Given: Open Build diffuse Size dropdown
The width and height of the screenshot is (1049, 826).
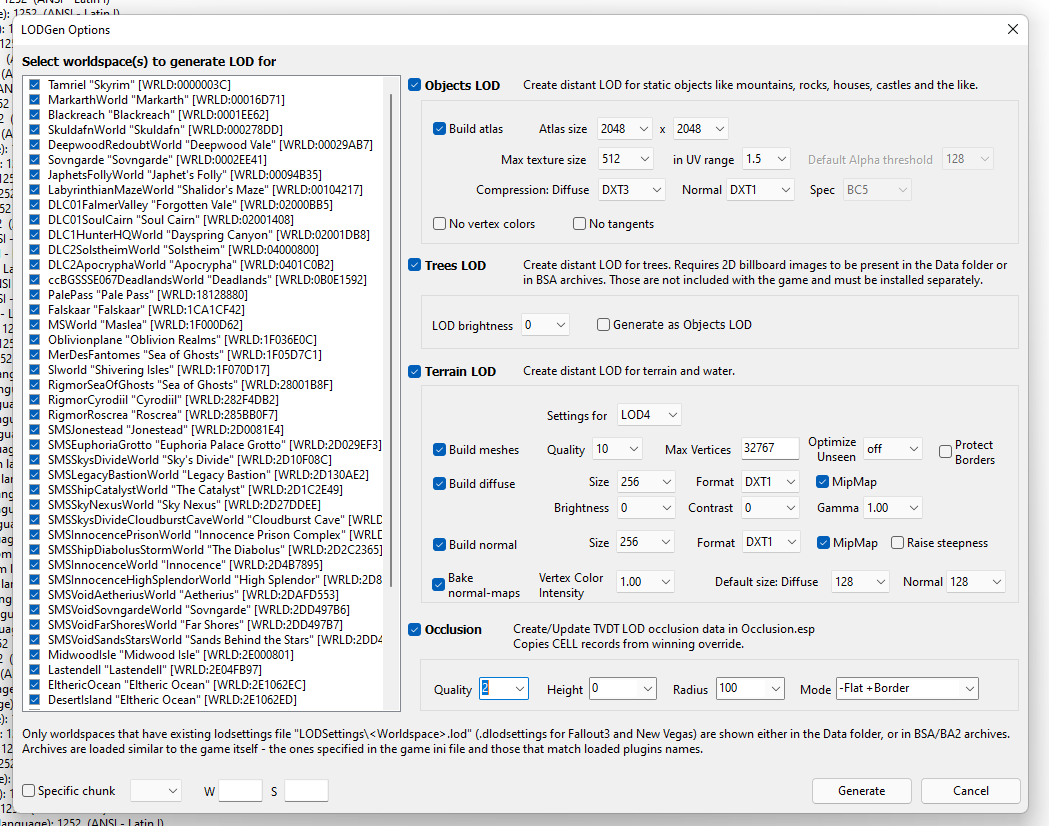Looking at the screenshot, I should click(x=646, y=482).
